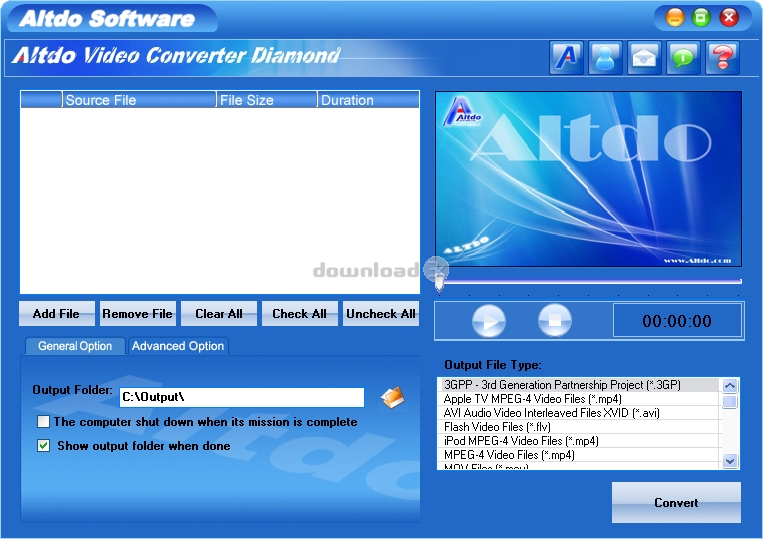Image resolution: width=763 pixels, height=539 pixels.
Task: Click the Altdo video preview image
Action: click(588, 179)
